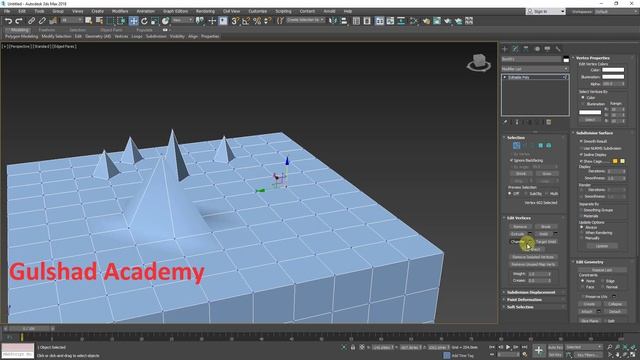The height and width of the screenshot is (360, 640).
Task: Open the Create command panel tab
Action: [x=505, y=49]
